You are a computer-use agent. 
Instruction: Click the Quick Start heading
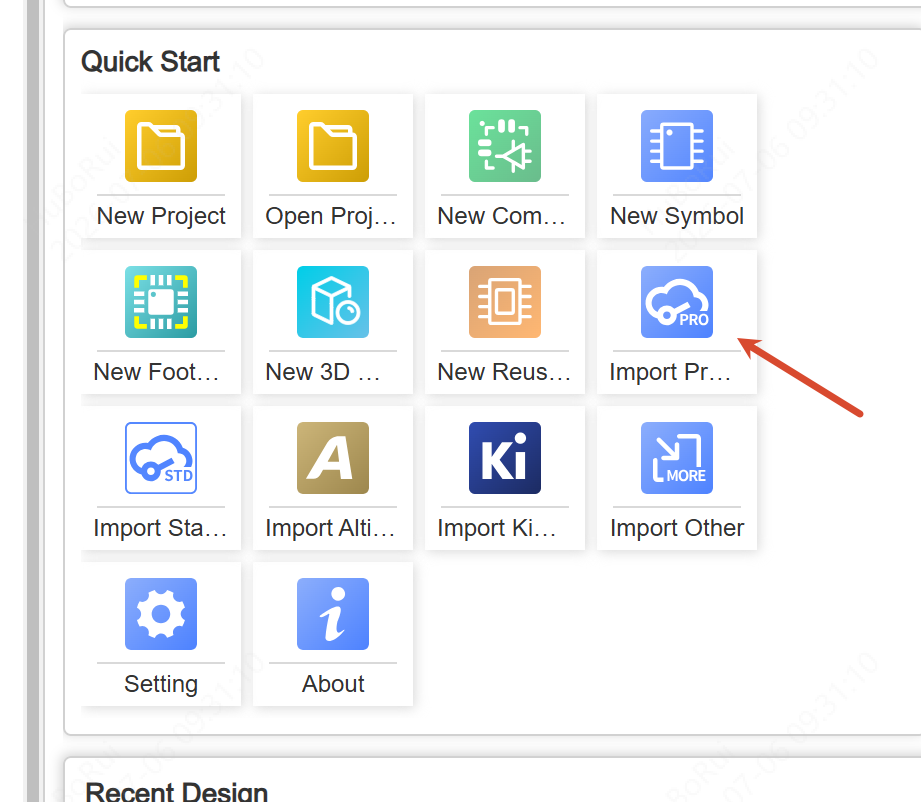pyautogui.click(x=150, y=62)
